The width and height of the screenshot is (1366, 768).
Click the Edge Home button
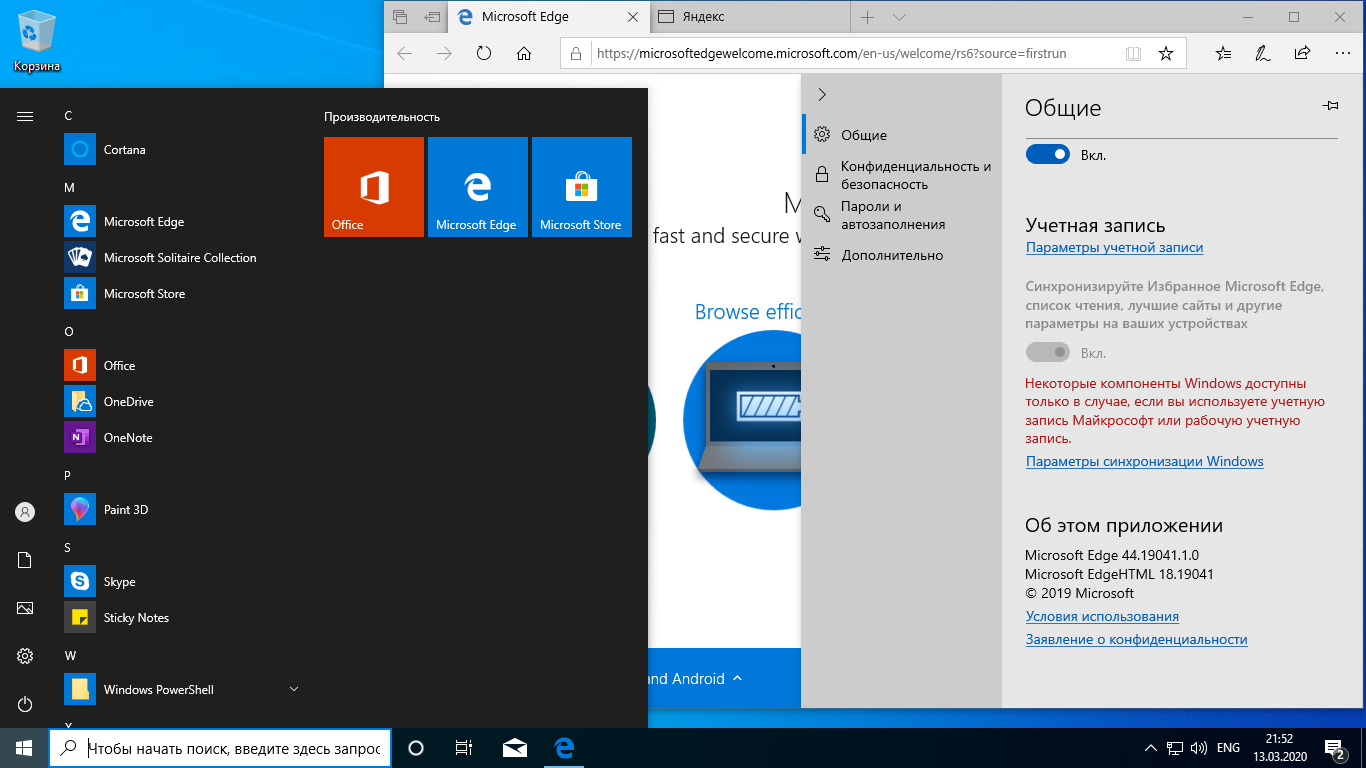tap(524, 53)
